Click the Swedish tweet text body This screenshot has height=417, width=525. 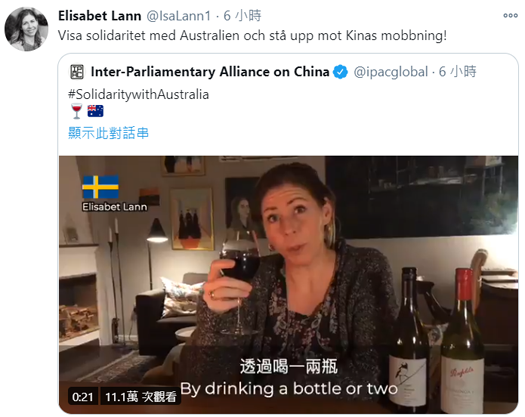pyautogui.click(x=252, y=36)
